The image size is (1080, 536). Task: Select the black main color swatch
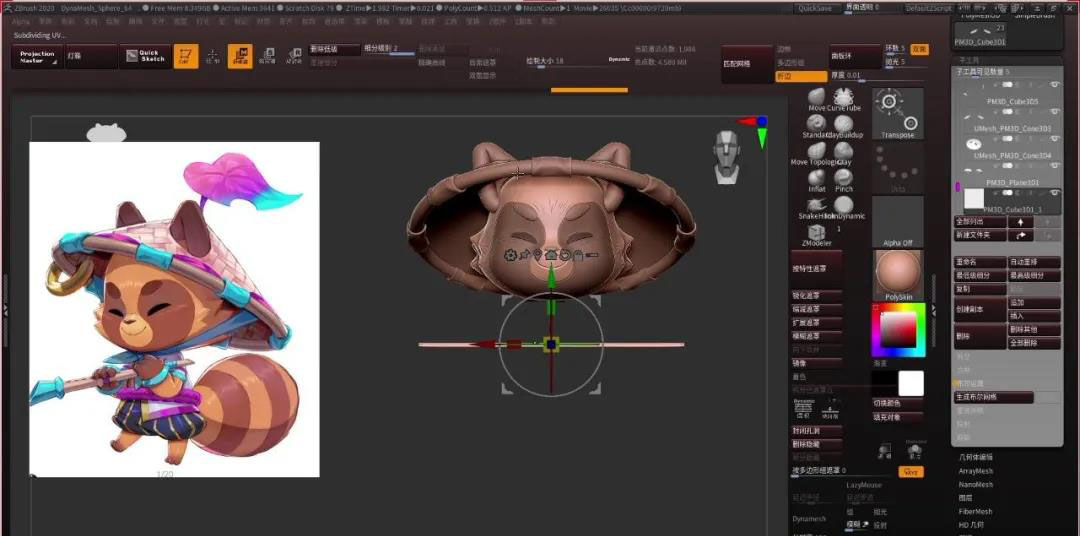[x=885, y=384]
